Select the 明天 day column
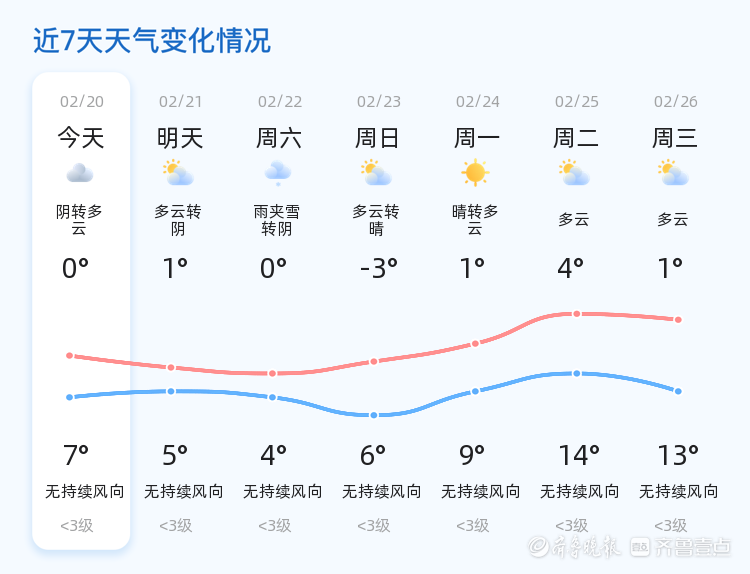 pyautogui.click(x=180, y=311)
